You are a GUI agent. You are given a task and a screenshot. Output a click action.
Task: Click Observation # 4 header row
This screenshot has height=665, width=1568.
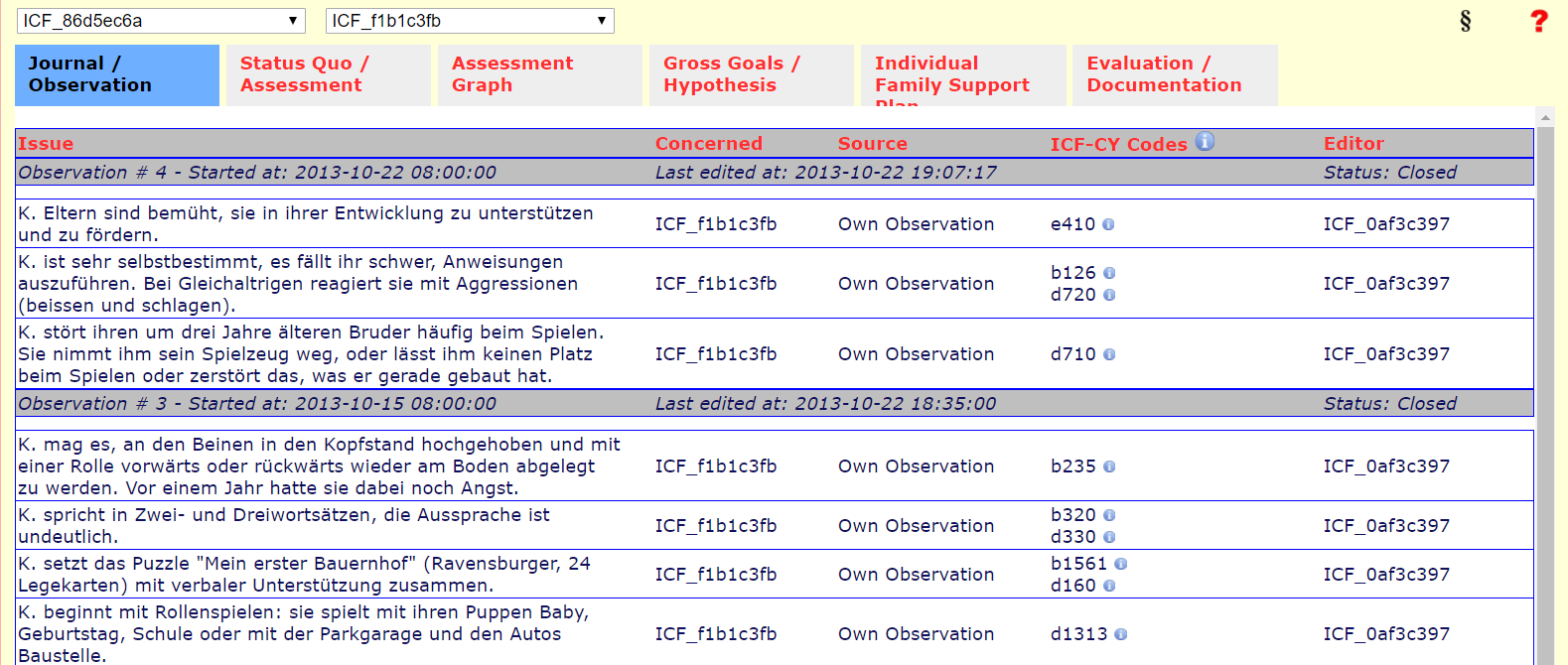(775, 173)
